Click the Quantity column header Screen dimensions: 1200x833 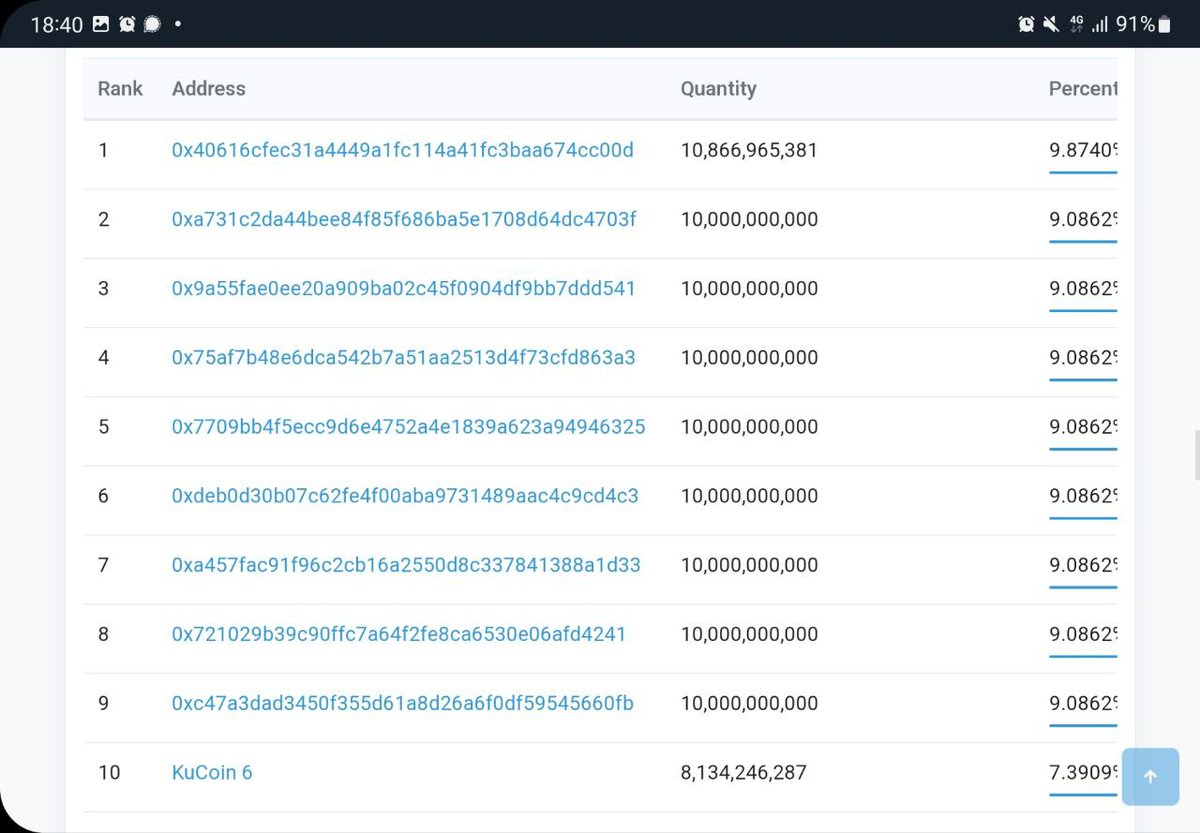(718, 88)
